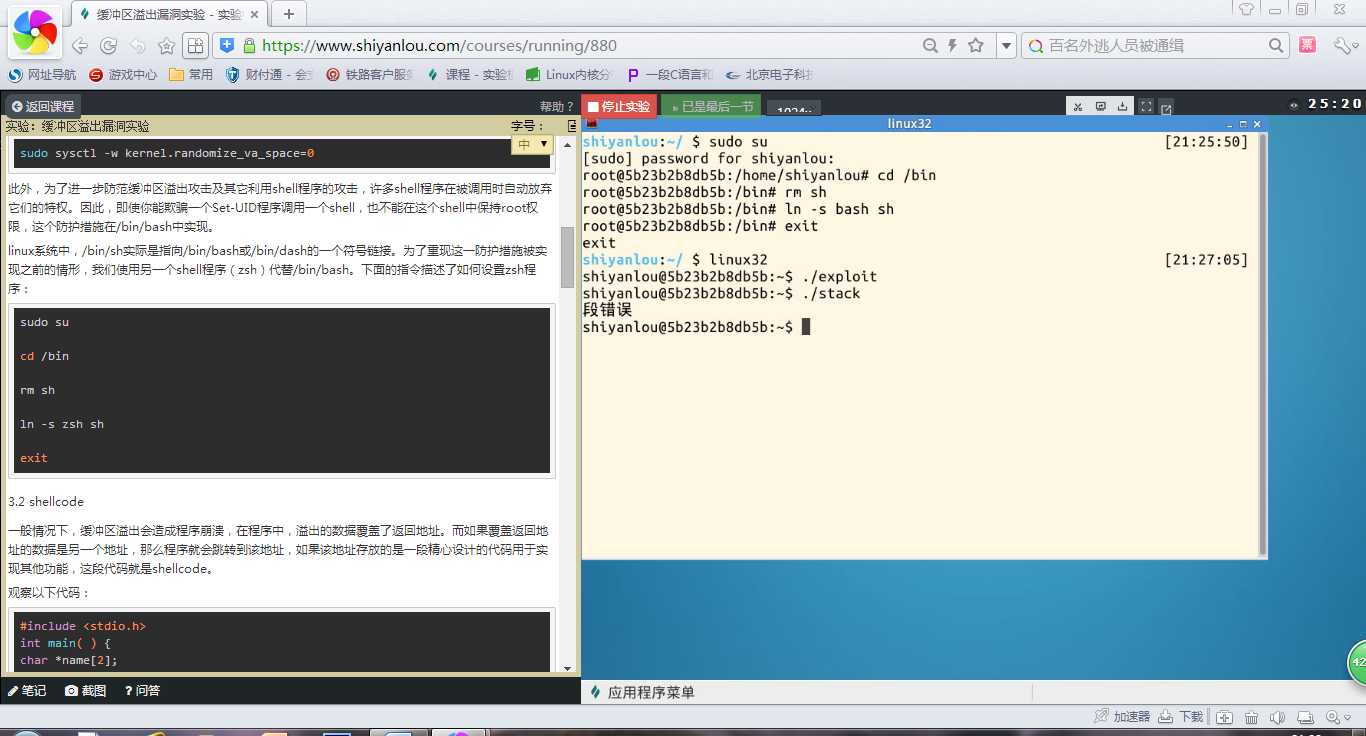
Task: Open 应用程序菜单 applications menu
Action: click(642, 692)
